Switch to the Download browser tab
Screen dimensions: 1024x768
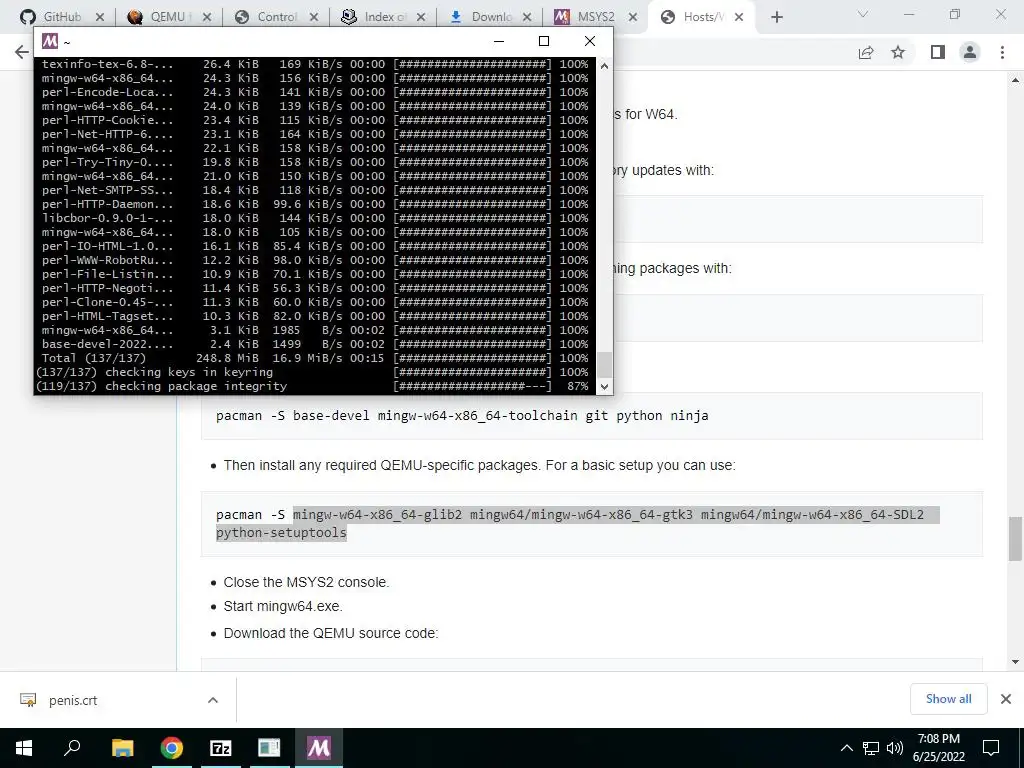(490, 17)
